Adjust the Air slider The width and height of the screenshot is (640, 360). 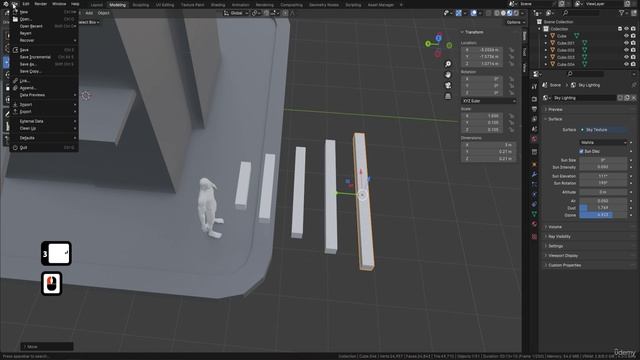pos(603,201)
